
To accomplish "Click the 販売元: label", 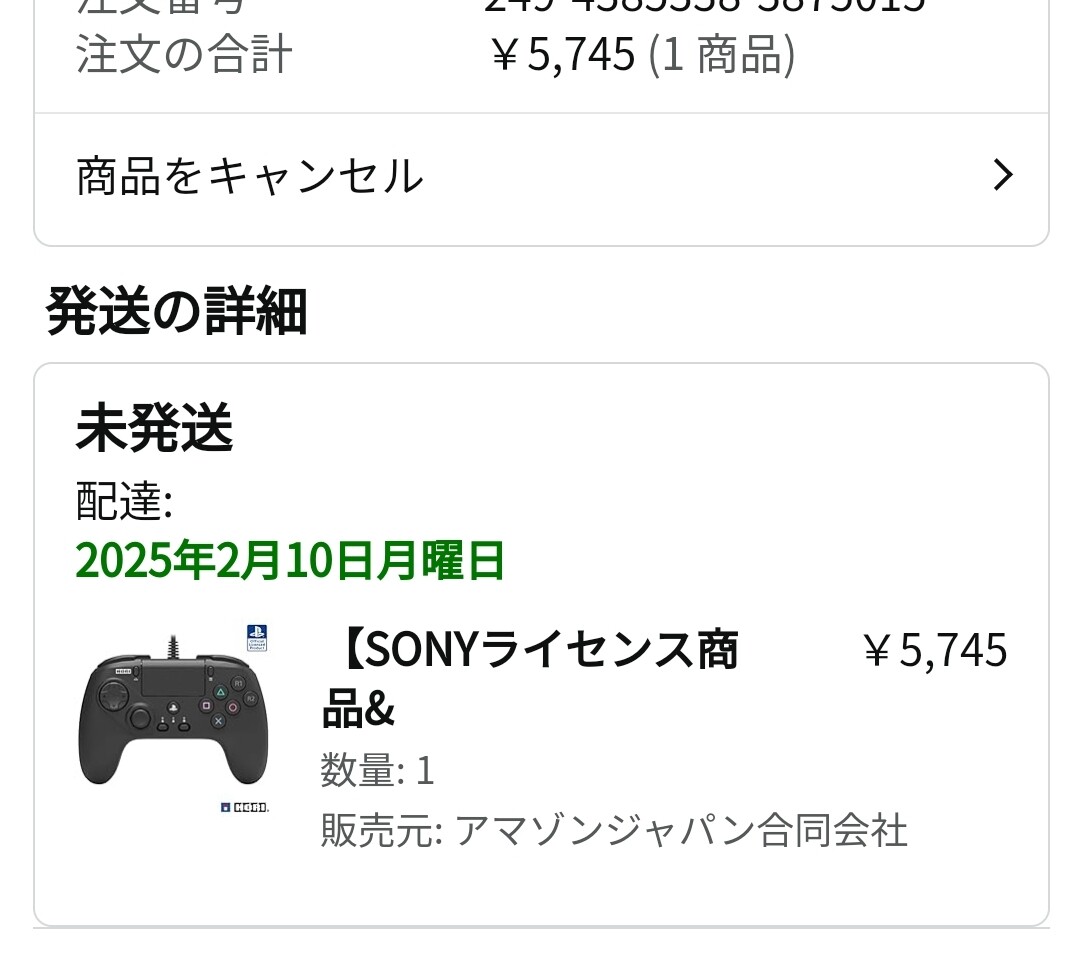I will (x=381, y=831).
